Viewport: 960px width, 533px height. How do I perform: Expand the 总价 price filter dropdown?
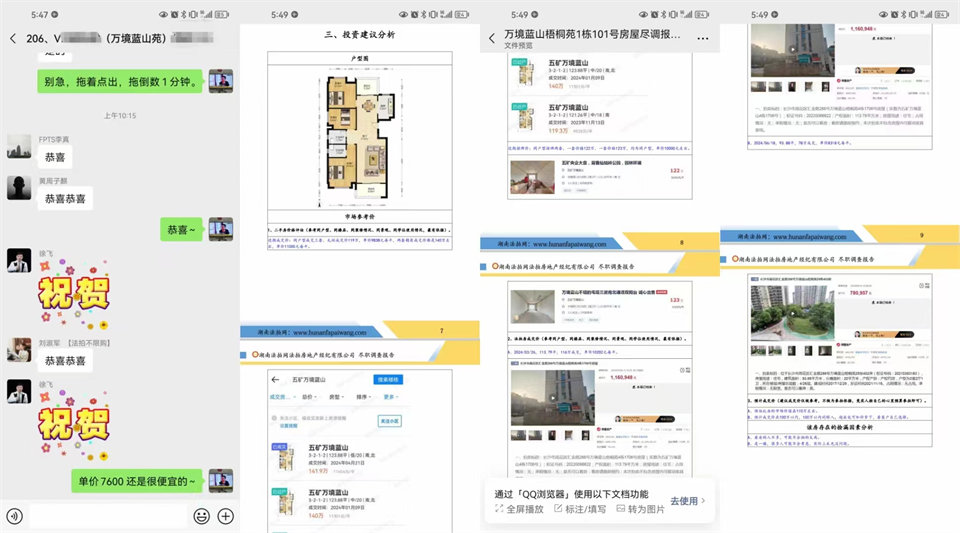[x=310, y=397]
